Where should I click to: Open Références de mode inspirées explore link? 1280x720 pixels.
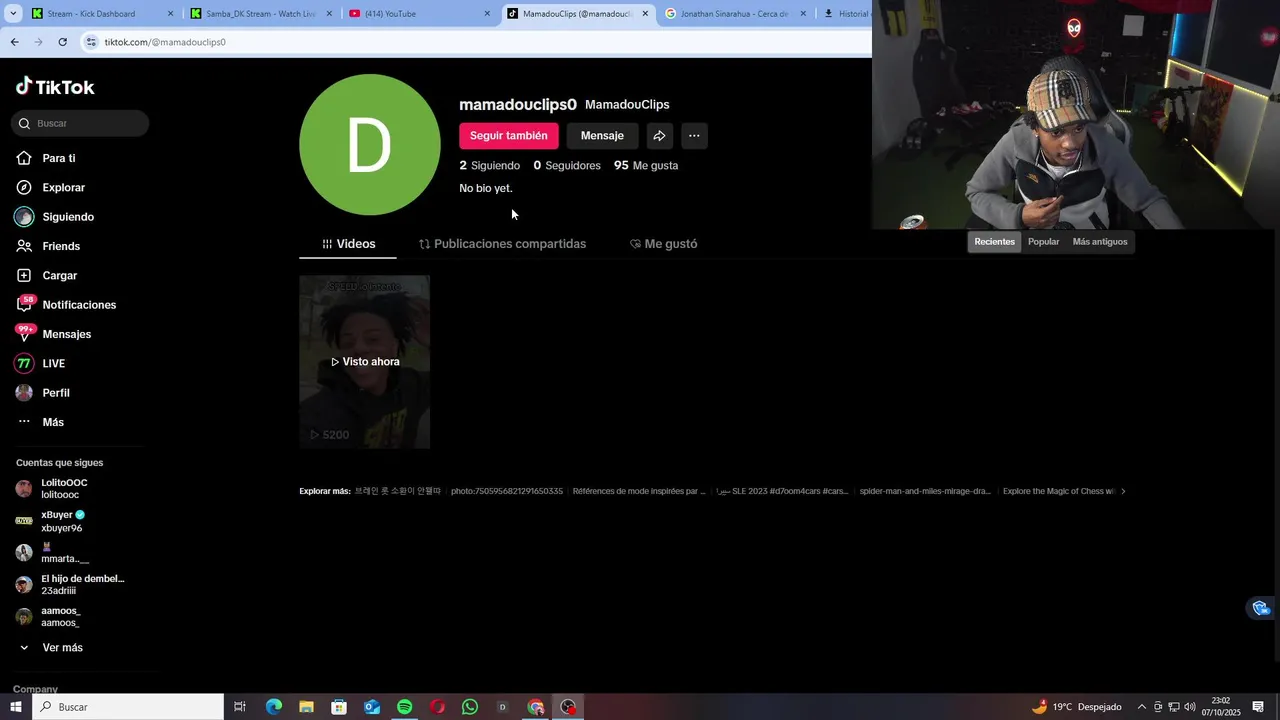(x=639, y=491)
